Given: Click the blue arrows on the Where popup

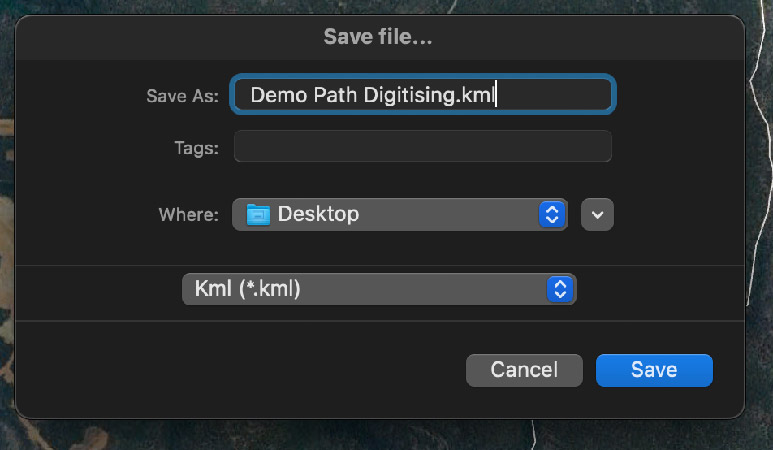Looking at the screenshot, I should coord(552,214).
